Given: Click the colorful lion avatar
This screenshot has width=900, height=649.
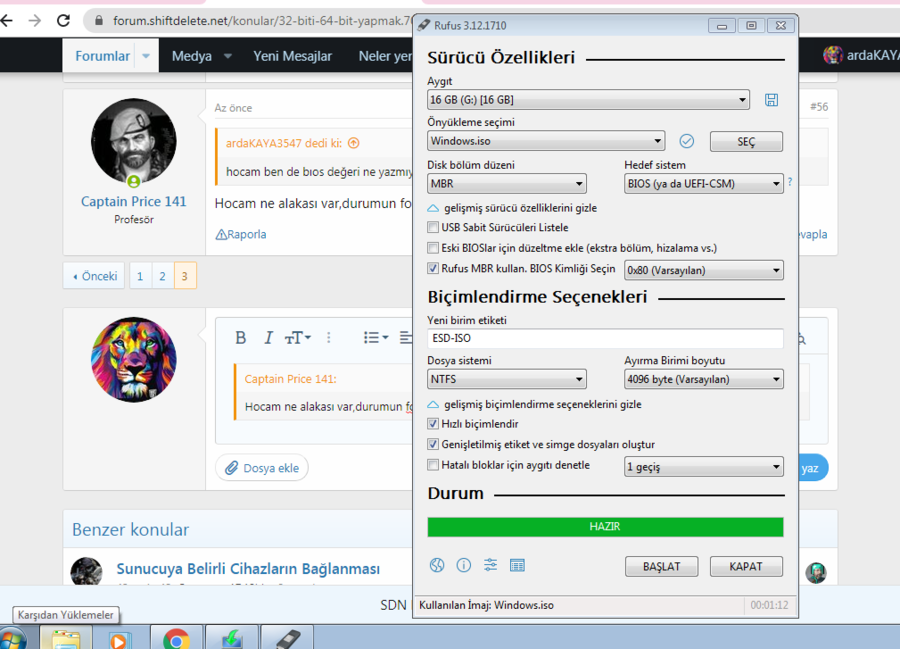Looking at the screenshot, I should tap(134, 360).
